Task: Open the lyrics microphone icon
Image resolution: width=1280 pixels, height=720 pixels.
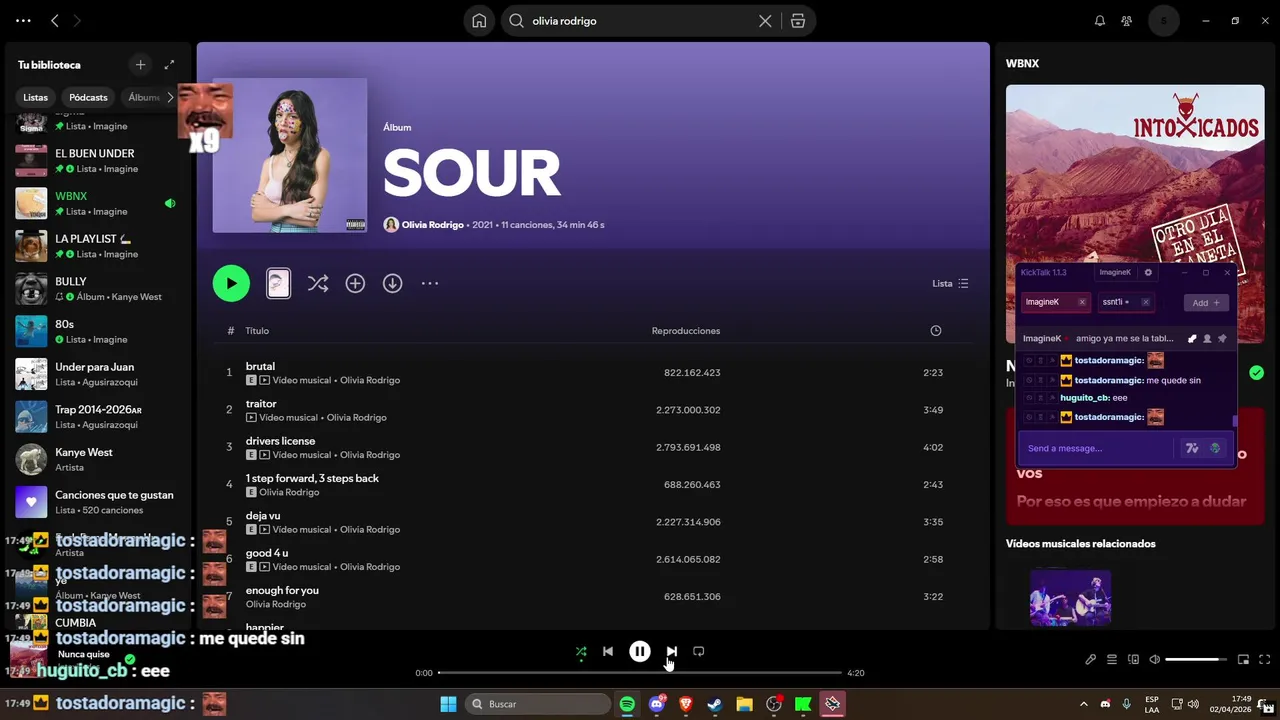Action: (x=1090, y=659)
